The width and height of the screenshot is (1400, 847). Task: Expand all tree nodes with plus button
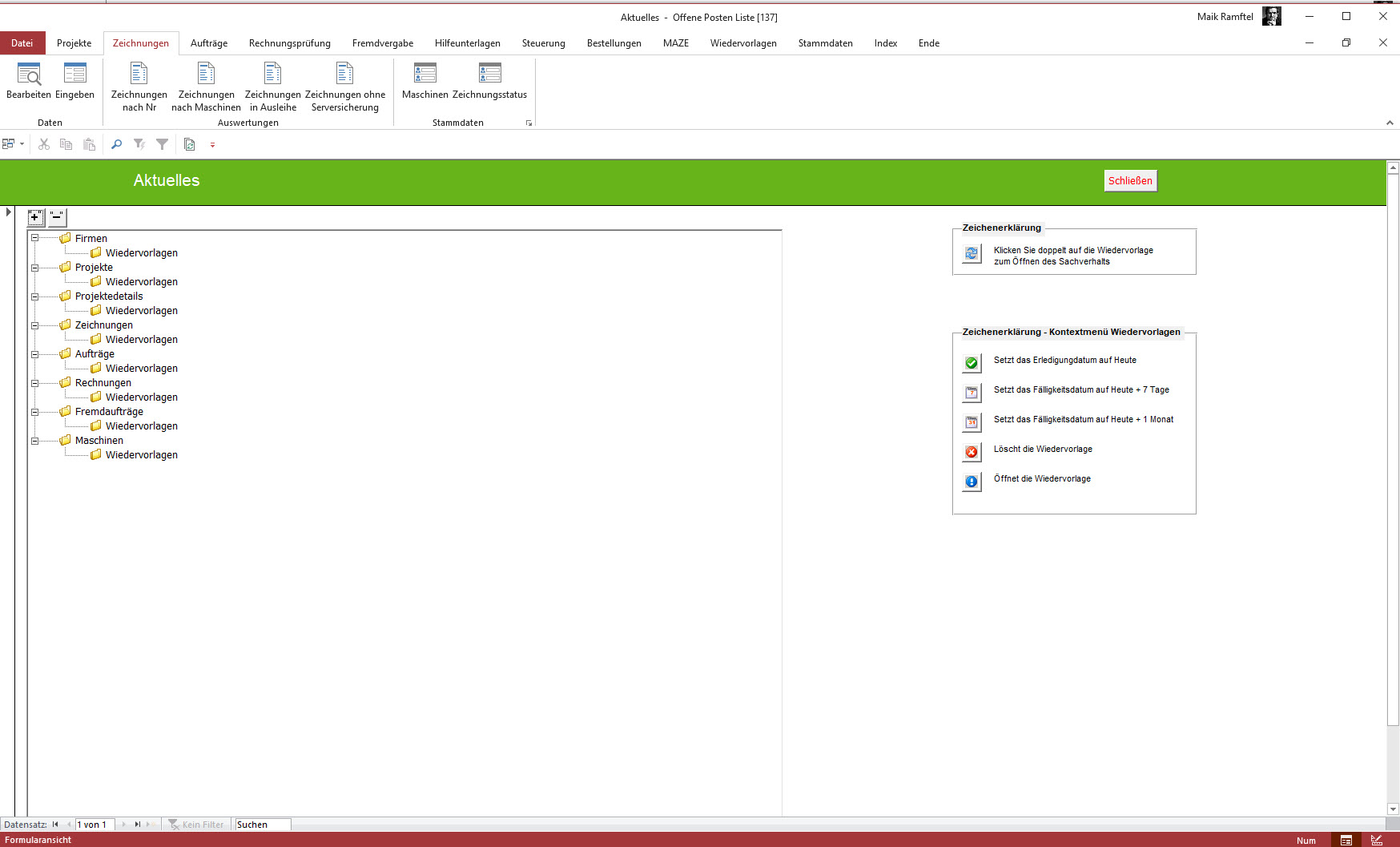tap(35, 217)
